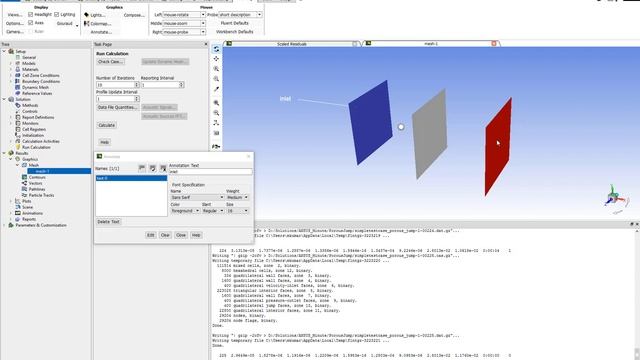640x360 pixels.
Task: Click the fit-to-window icon in graphics toolbar
Action: tap(216, 103)
